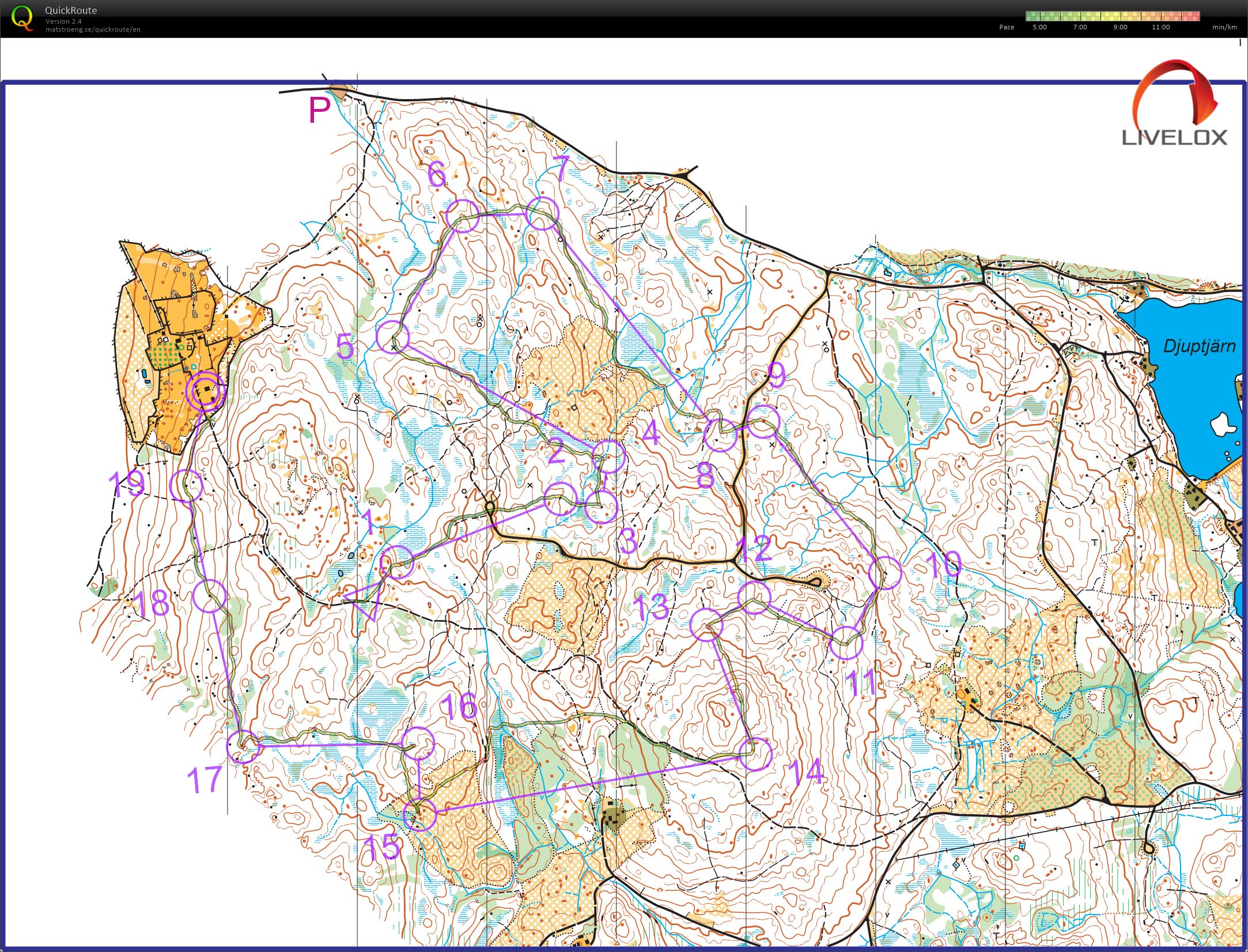Click the 7:00 pace label
This screenshot has height=952, width=1248.
point(1080,27)
